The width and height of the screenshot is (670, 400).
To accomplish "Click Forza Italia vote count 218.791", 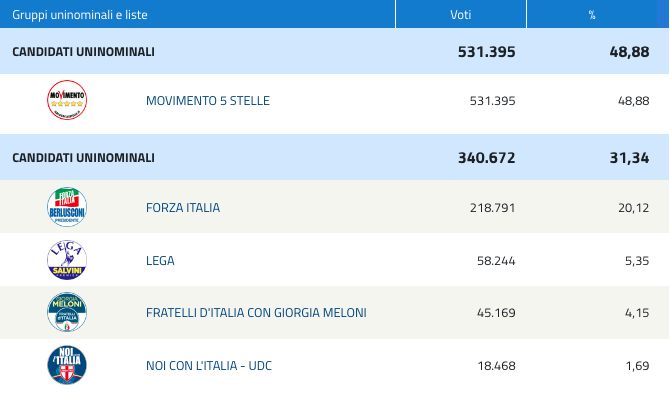I will click(492, 208).
